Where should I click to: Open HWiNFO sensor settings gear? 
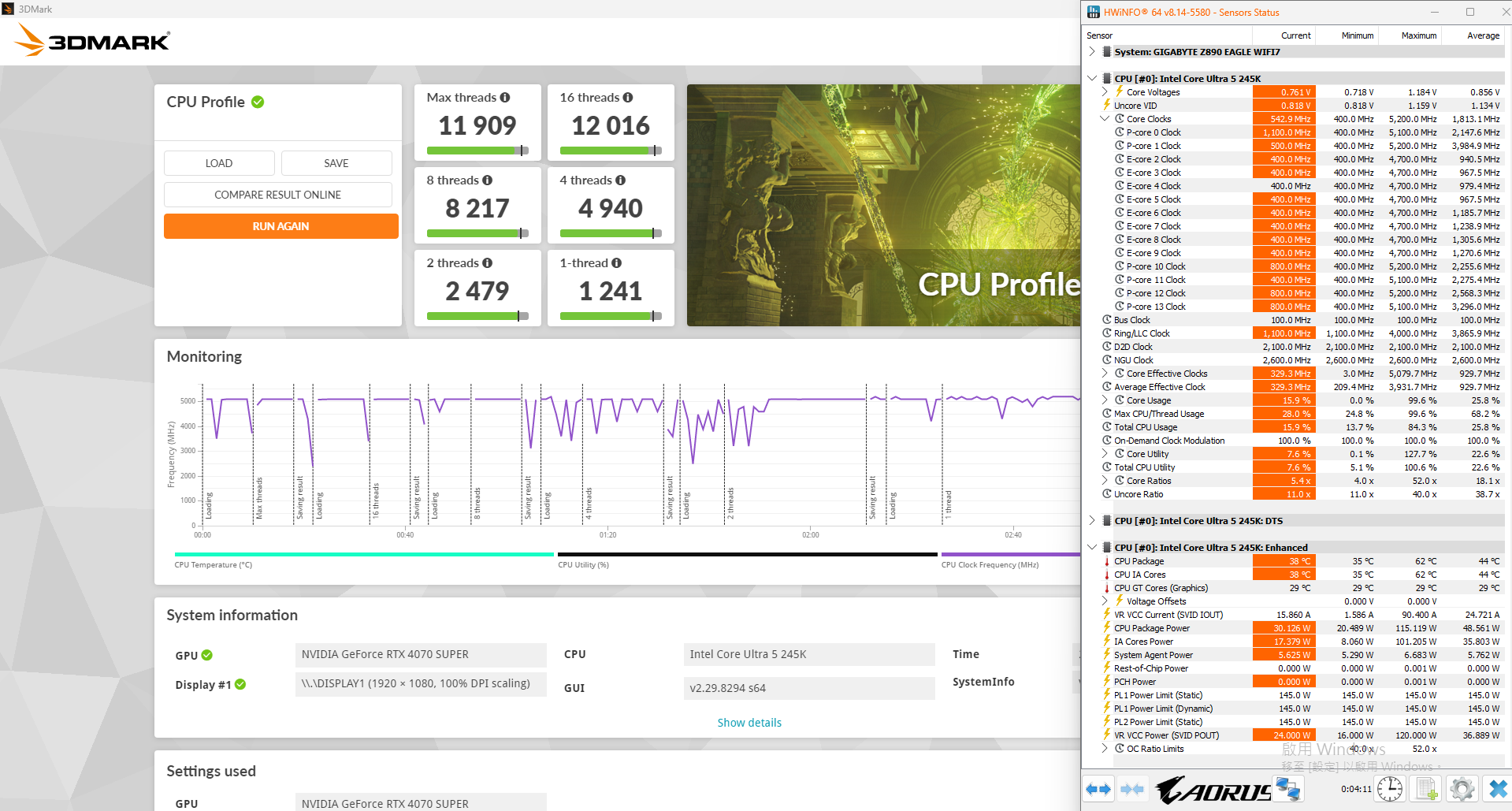(1462, 789)
